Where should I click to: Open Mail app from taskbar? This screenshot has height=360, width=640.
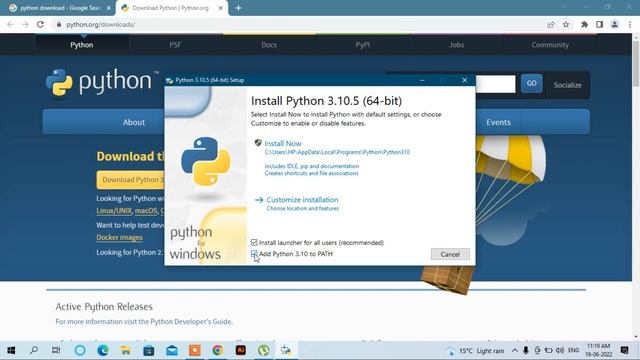pos(171,350)
